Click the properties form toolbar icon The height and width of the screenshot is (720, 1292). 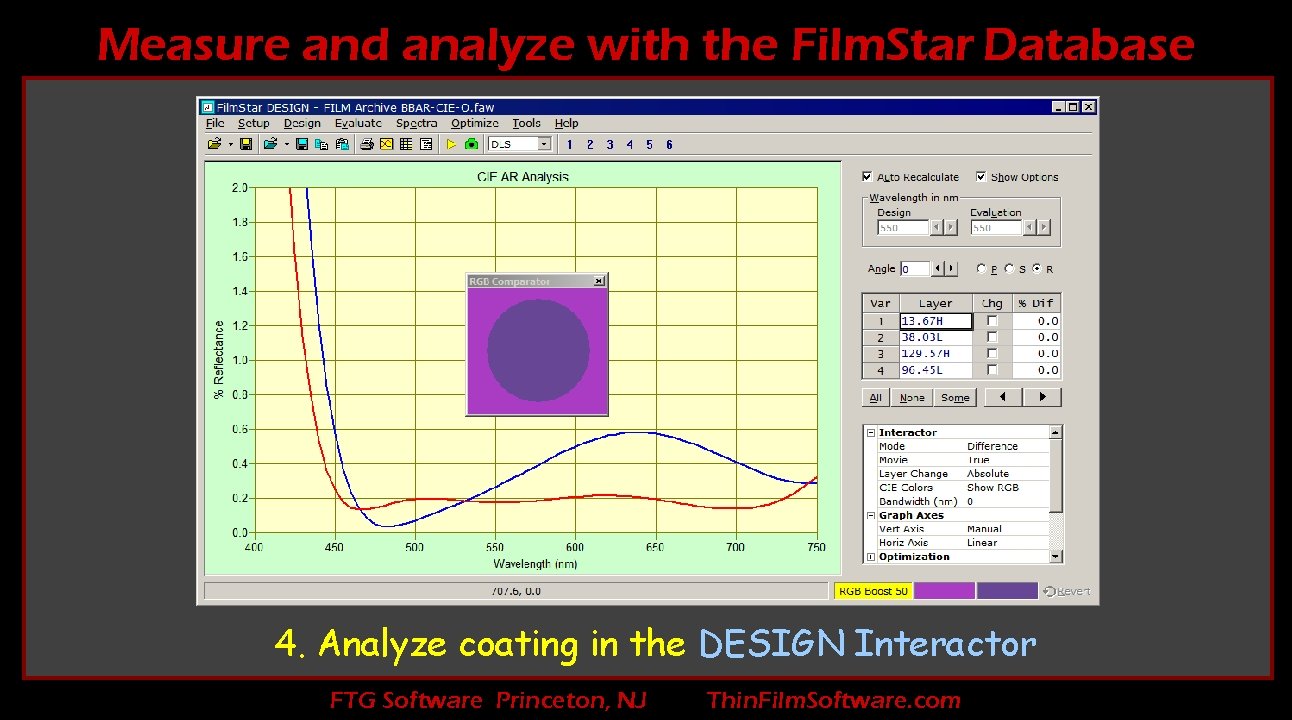click(x=426, y=144)
